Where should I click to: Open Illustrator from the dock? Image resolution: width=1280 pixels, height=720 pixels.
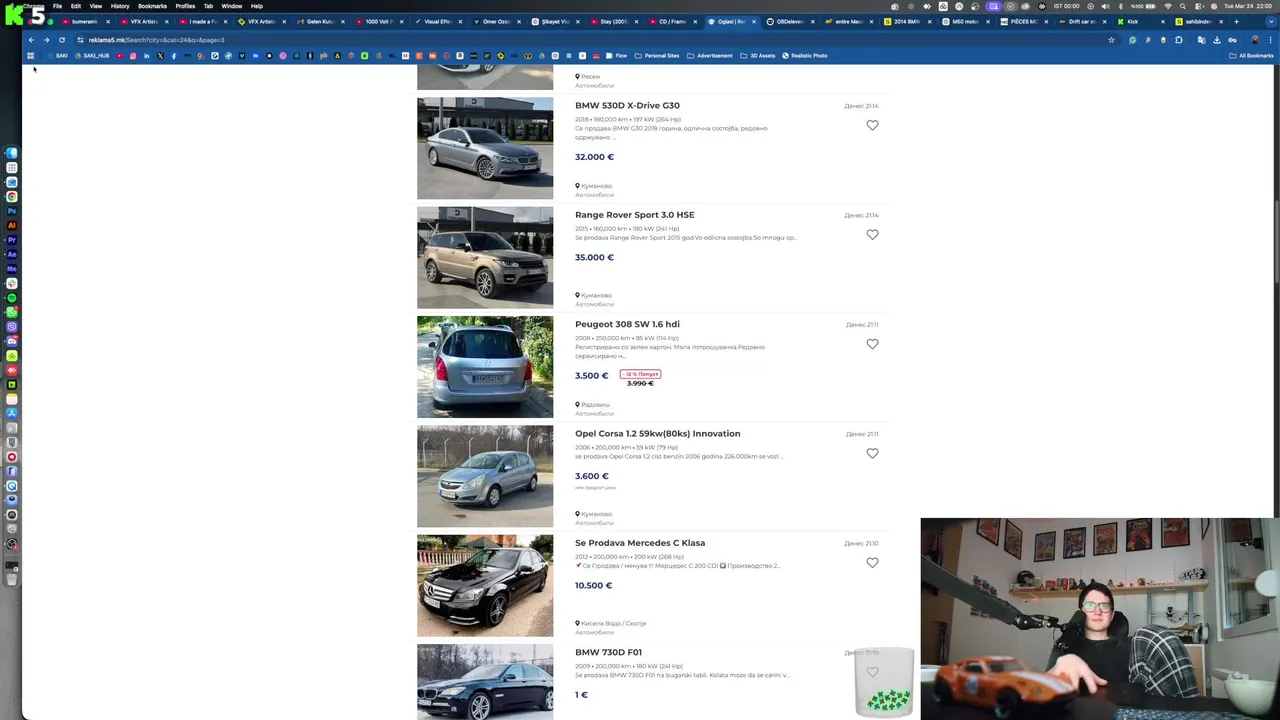[12, 226]
